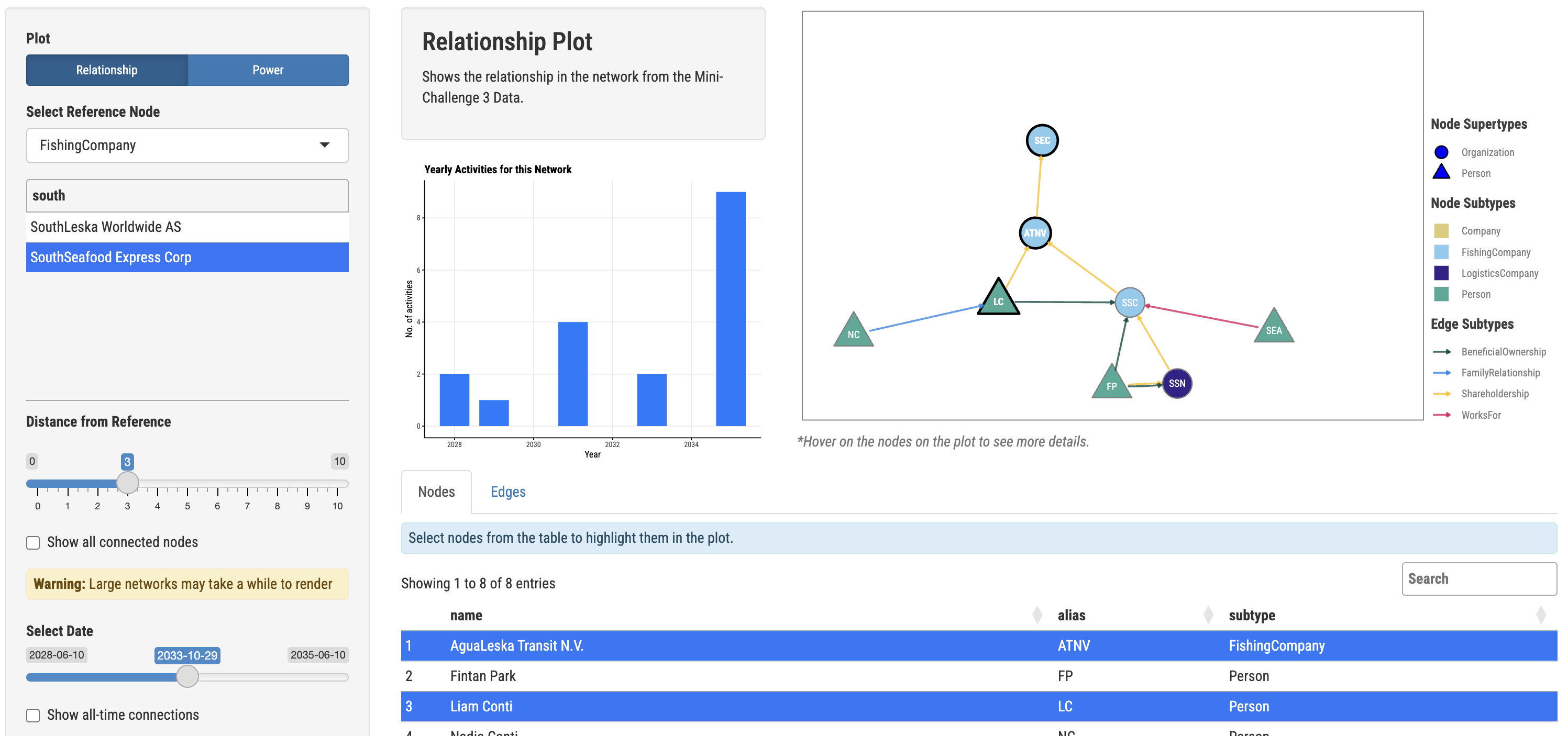Open the FishingCompany reference node dropdown
This screenshot has width=1568, height=736.
(x=187, y=146)
